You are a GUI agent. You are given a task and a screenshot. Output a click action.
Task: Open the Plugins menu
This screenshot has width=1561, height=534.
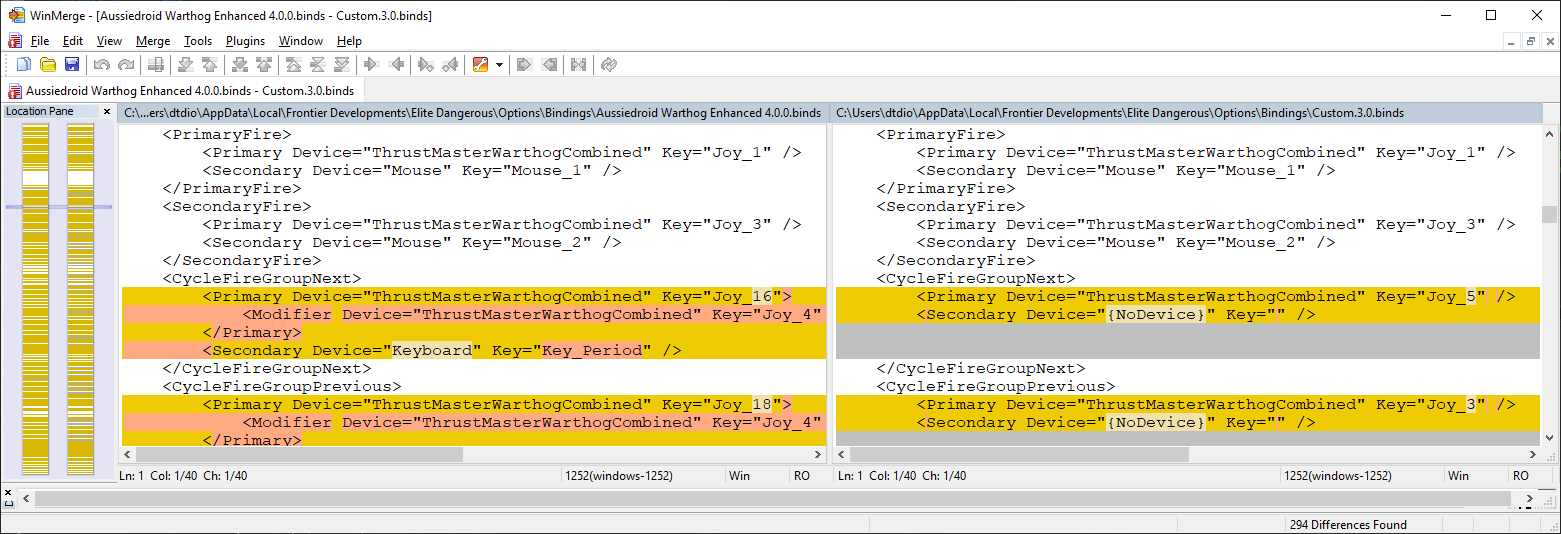point(245,41)
